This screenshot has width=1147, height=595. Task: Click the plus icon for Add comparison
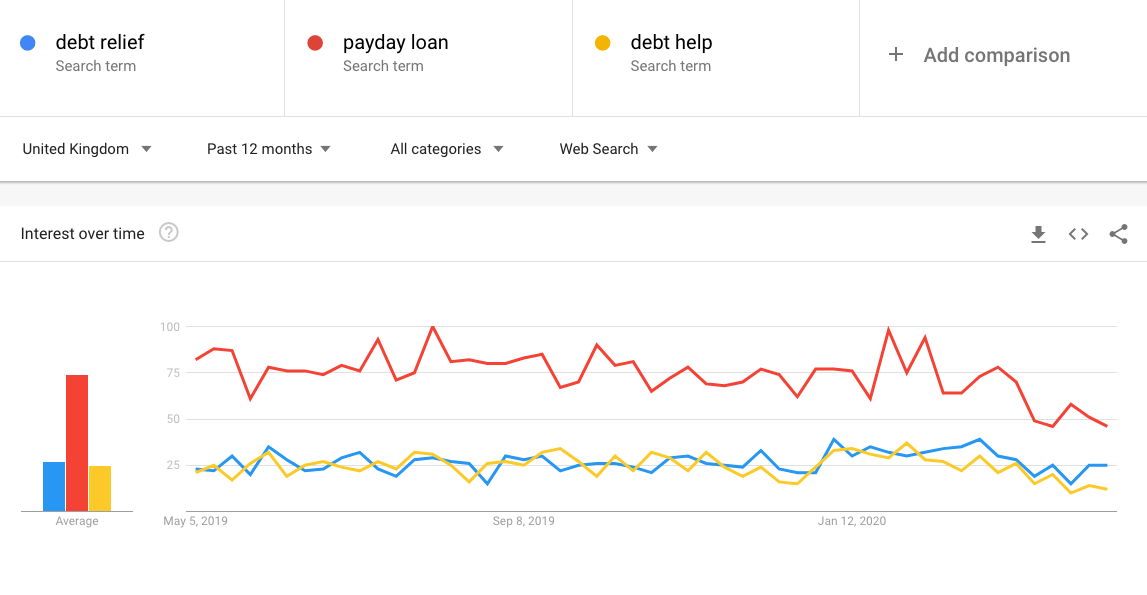click(x=896, y=55)
